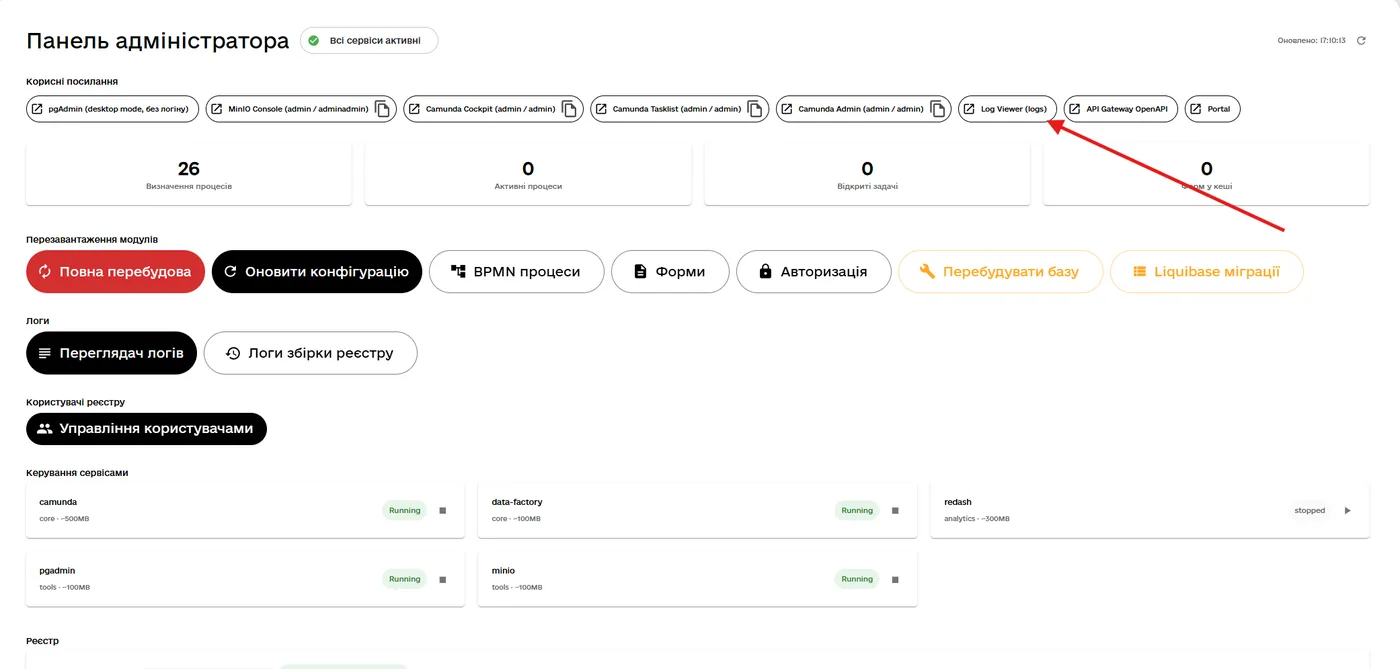Click the refresh icon beside the update time
1400x669 pixels.
[1361, 41]
